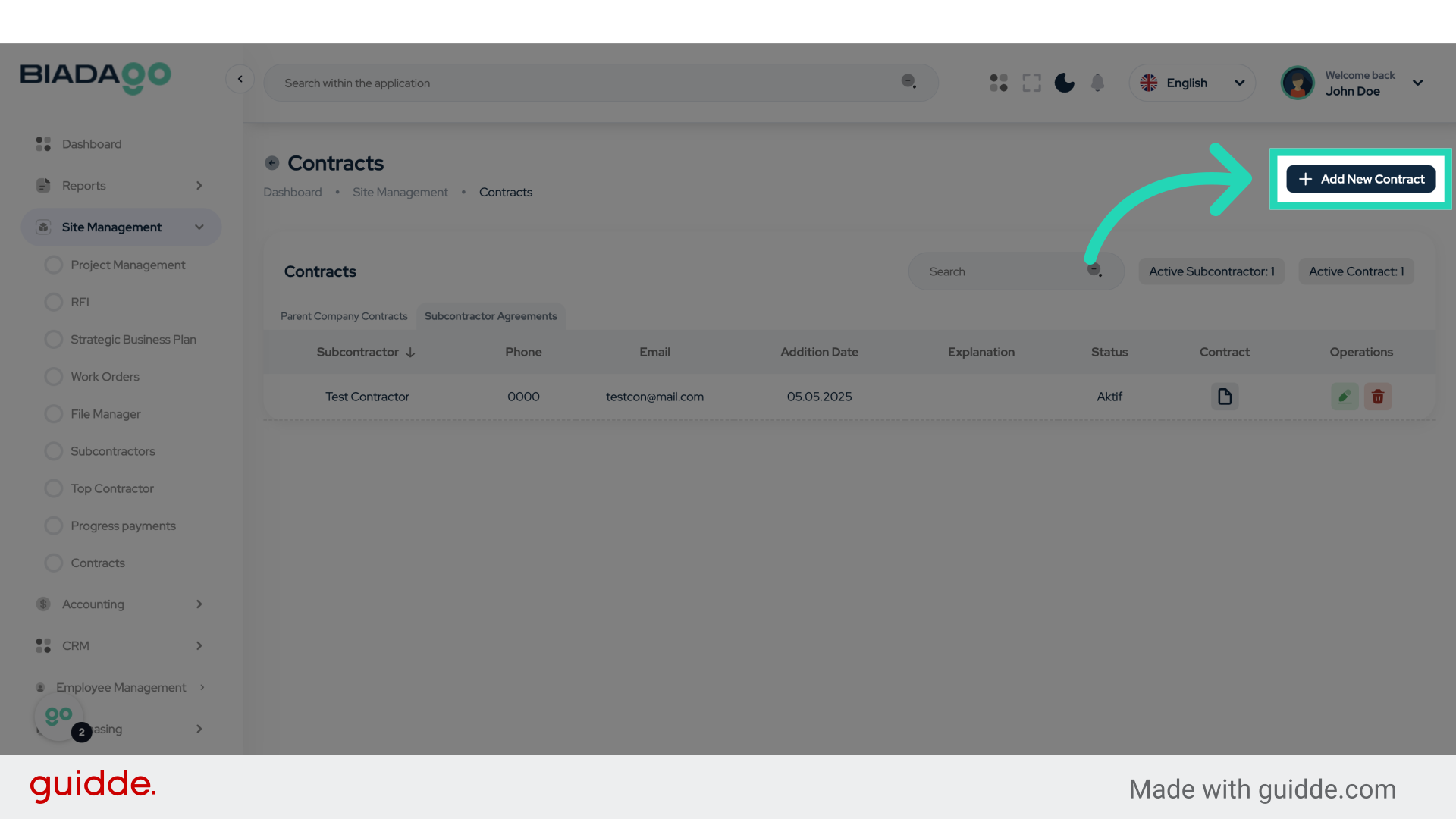Click the Add New Contract button

click(1360, 179)
